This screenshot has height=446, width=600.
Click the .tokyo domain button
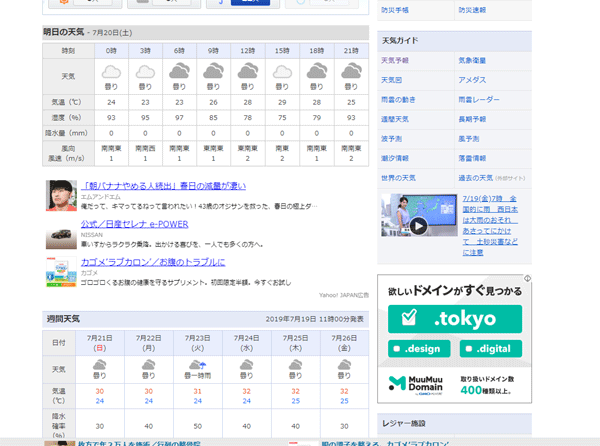click(x=455, y=319)
